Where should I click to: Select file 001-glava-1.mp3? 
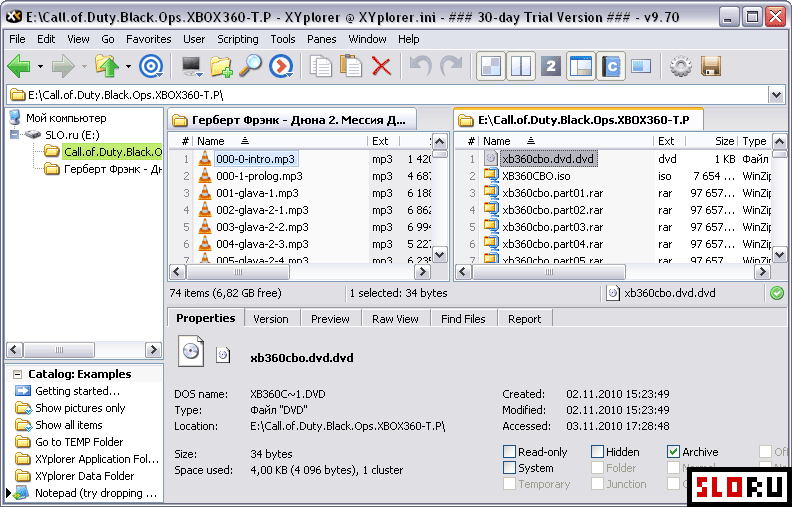257,193
